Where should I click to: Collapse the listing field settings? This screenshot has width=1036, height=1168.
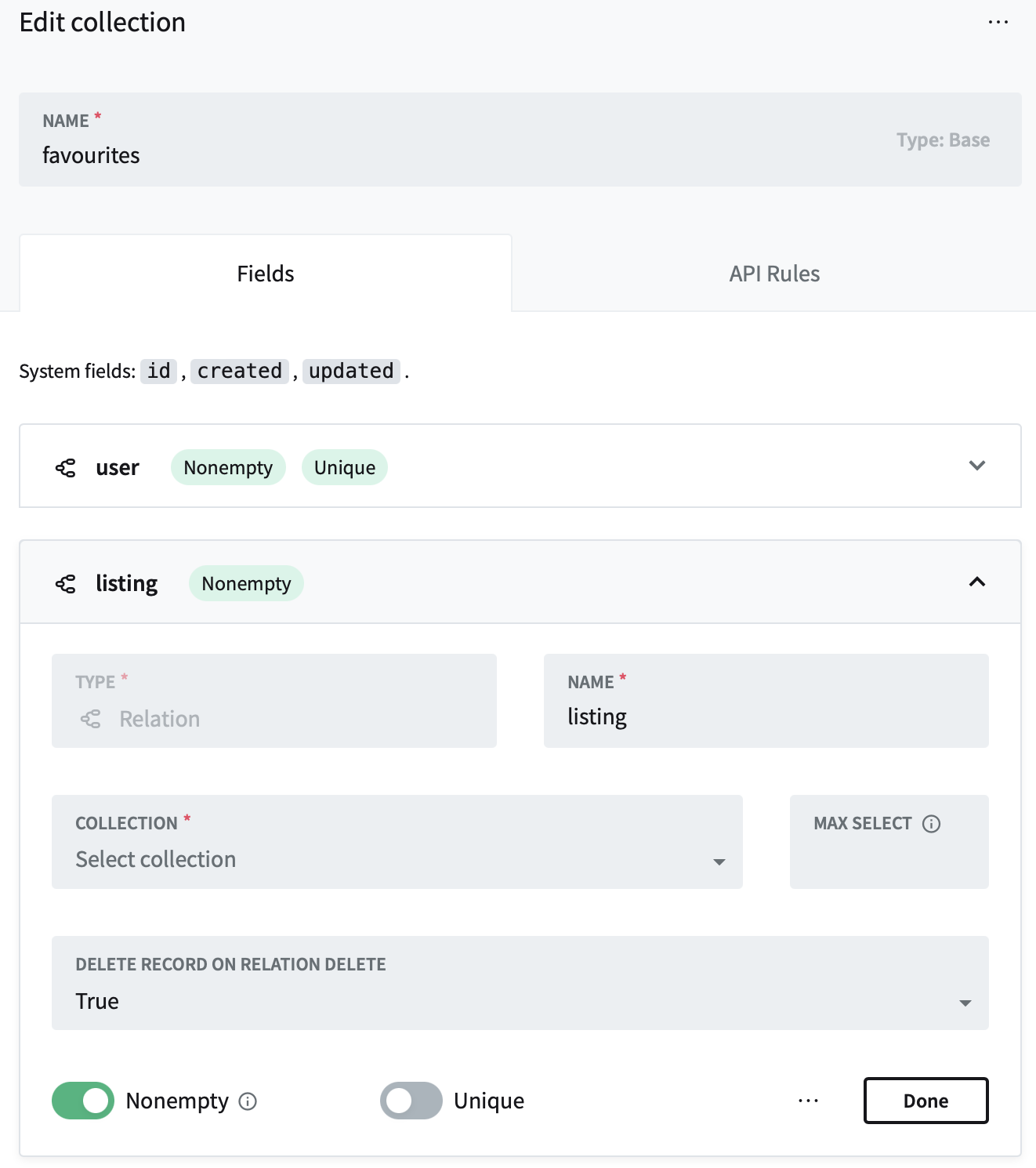[x=976, y=583]
